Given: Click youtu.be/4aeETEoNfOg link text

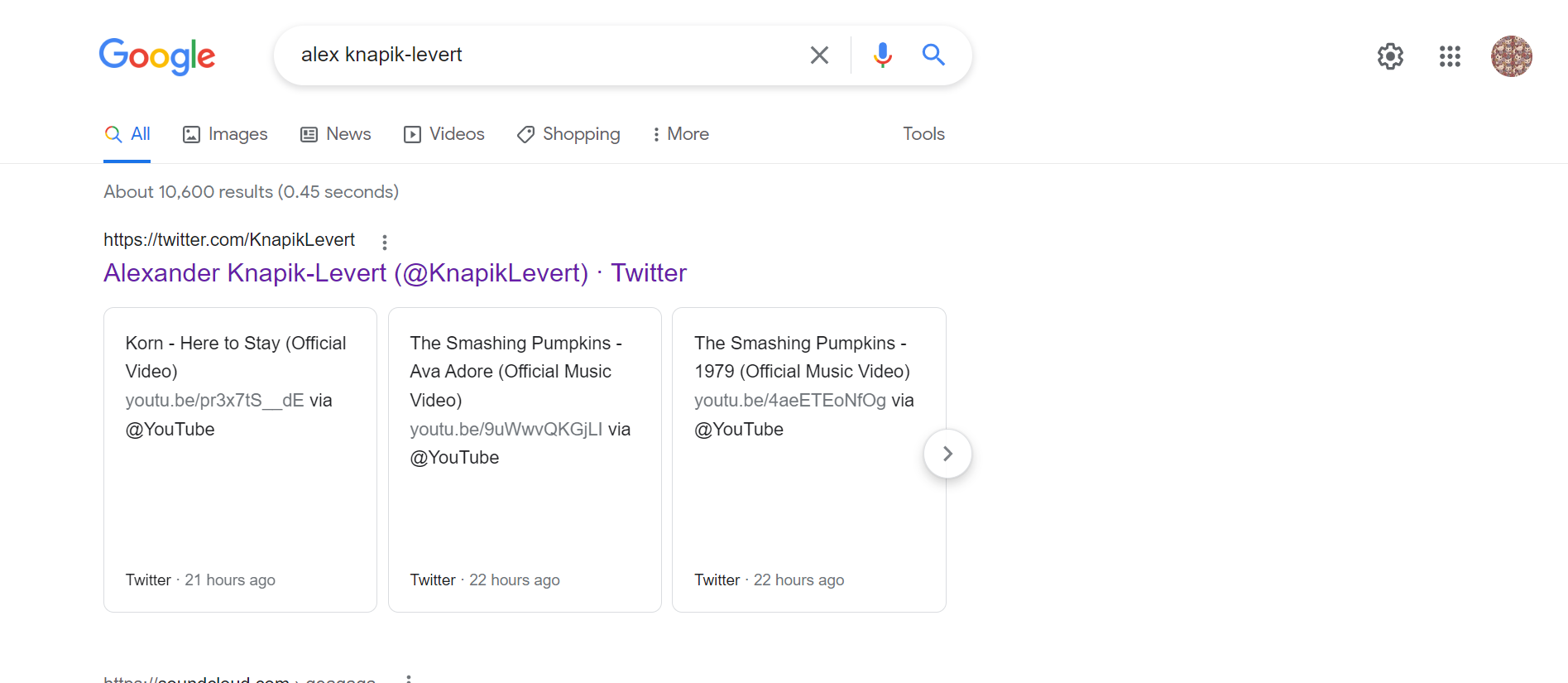Looking at the screenshot, I should (x=790, y=401).
